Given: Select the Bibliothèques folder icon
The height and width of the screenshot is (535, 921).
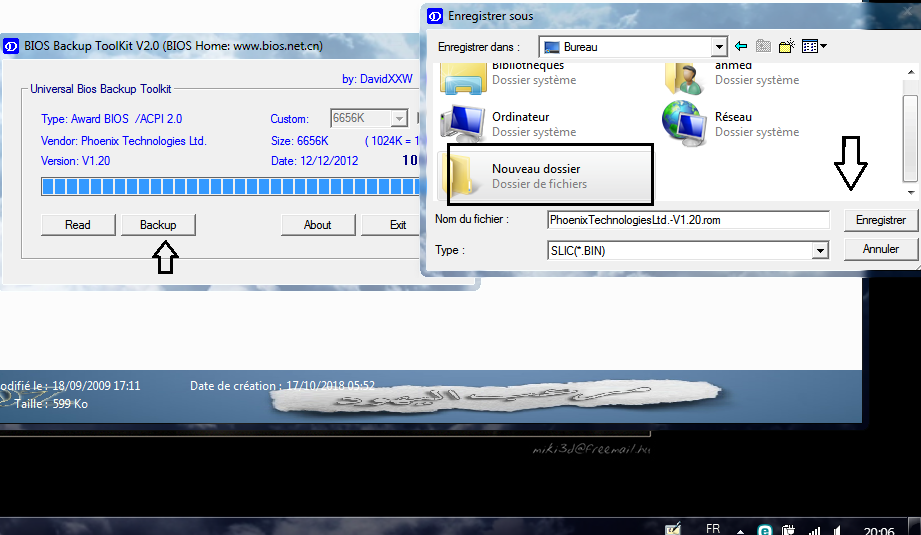Looking at the screenshot, I should pos(463,78).
